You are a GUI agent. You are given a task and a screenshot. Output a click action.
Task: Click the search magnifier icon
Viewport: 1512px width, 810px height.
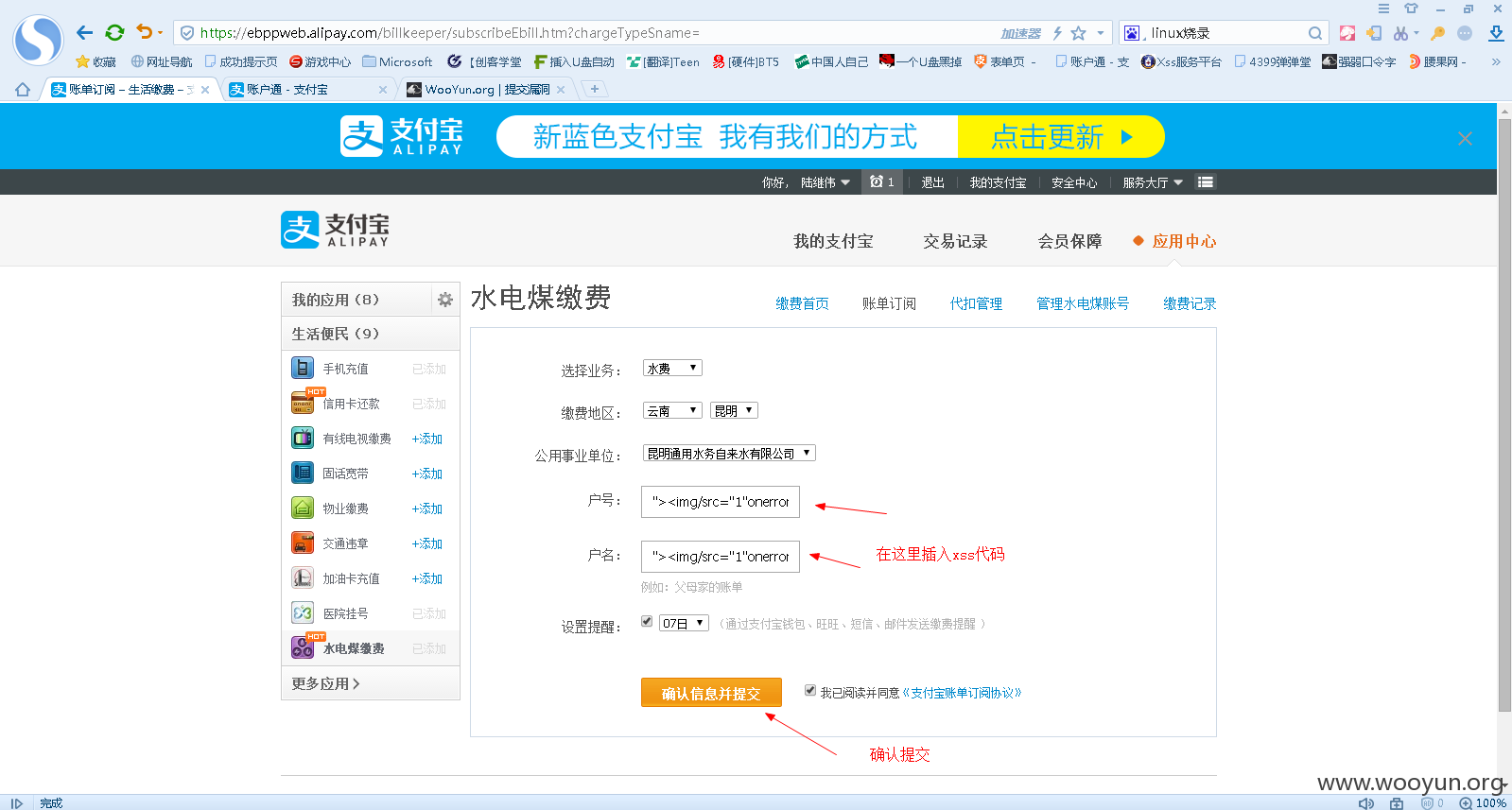coord(1315,33)
